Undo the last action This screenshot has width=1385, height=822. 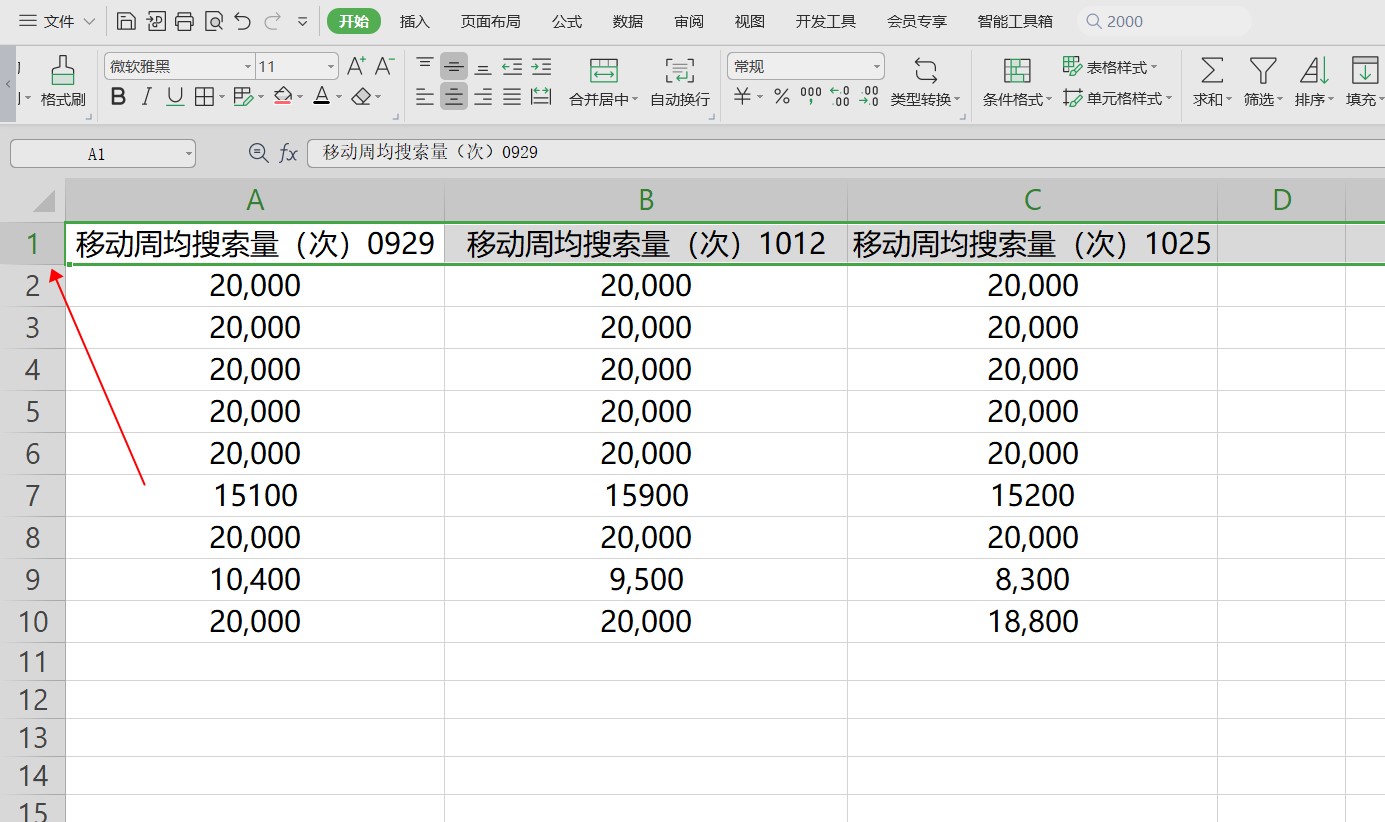coord(242,21)
